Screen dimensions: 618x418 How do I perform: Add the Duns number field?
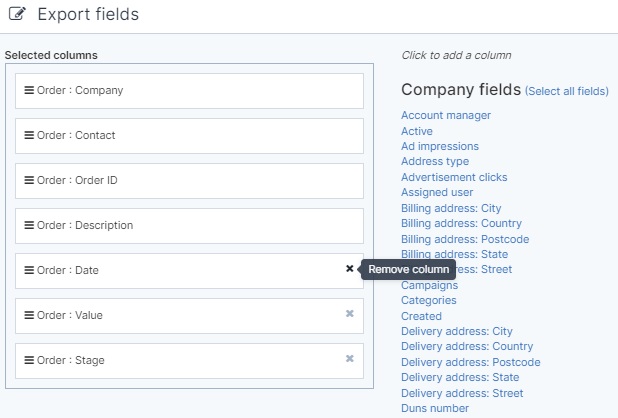click(x=435, y=409)
